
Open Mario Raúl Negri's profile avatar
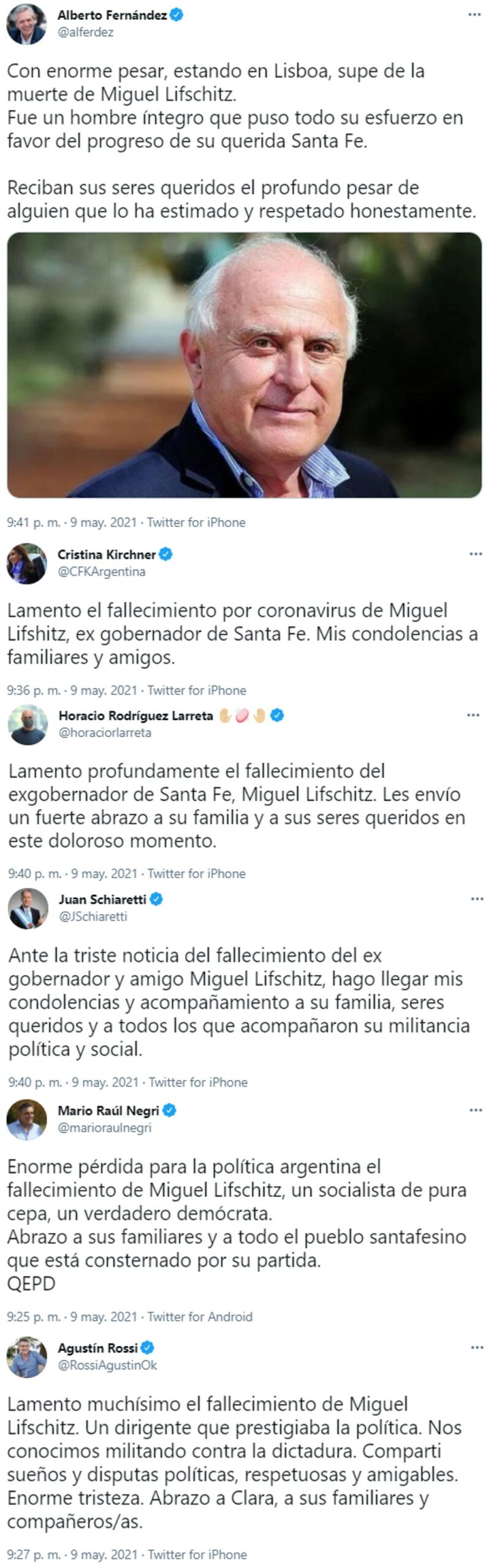[x=26, y=1120]
